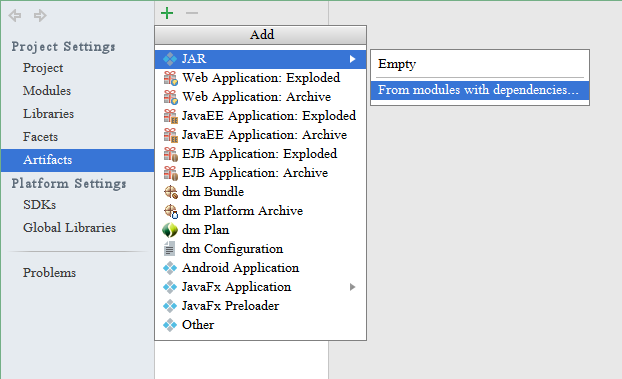Viewport: 622px width, 379px height.
Task: Pick JavaEE Application: Archive
Action: pos(260,135)
